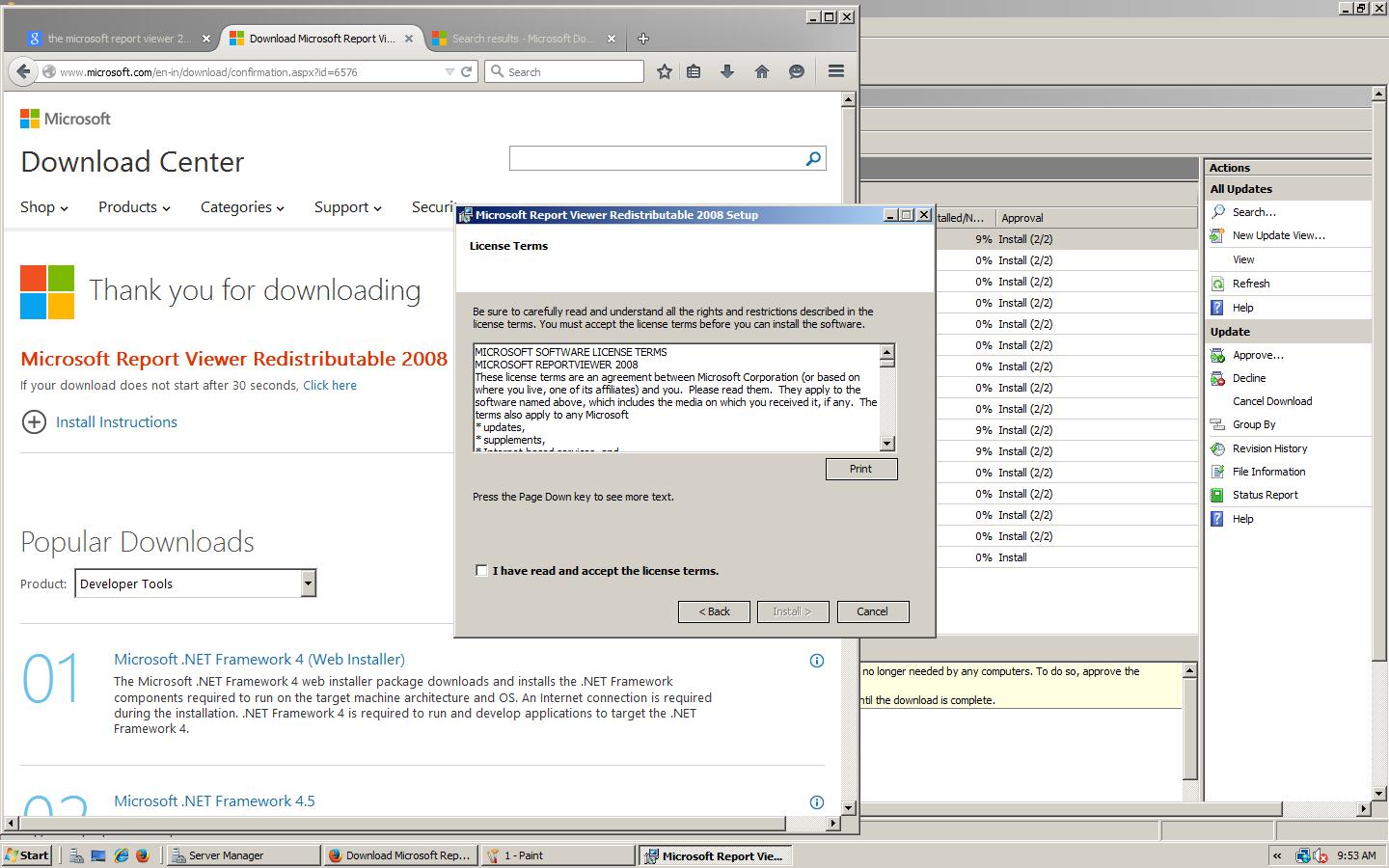Screen dimensions: 1389x868
Task: Open the Firefox downloads arrow icon
Action: (x=727, y=71)
